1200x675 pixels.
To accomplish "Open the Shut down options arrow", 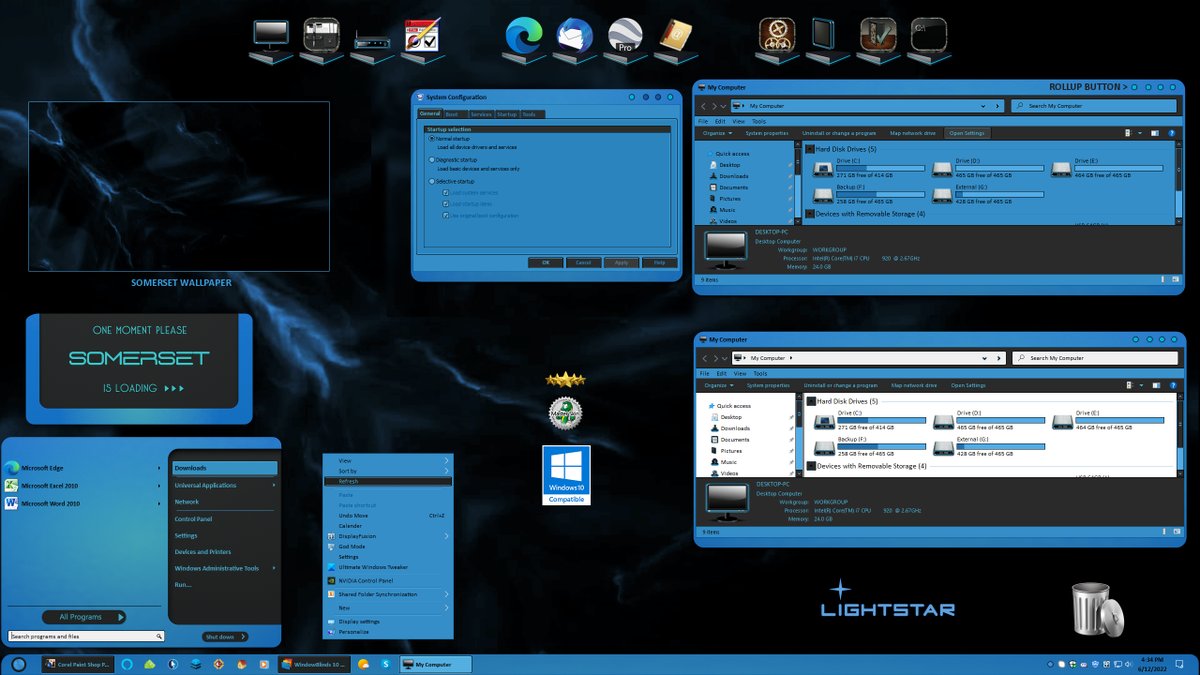I will click(243, 636).
